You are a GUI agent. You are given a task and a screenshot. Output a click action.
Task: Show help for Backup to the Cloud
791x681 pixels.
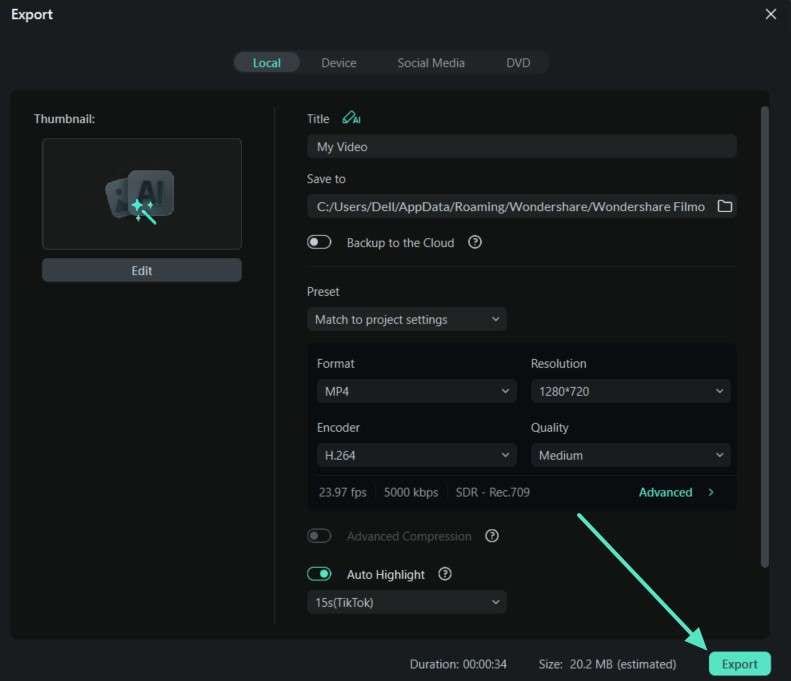(474, 242)
